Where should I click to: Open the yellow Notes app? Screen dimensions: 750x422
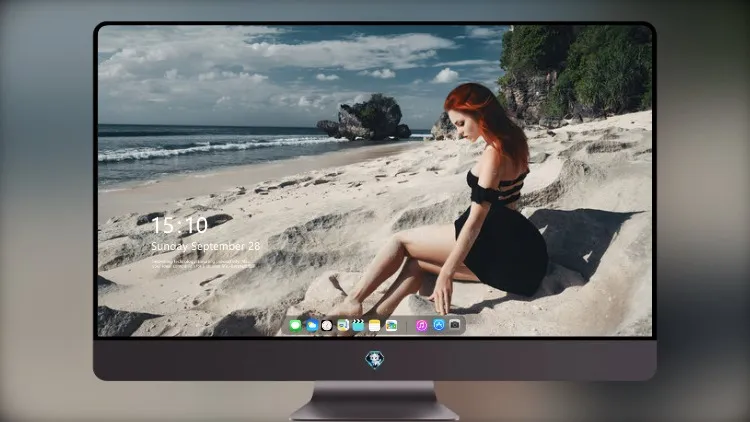tap(375, 326)
